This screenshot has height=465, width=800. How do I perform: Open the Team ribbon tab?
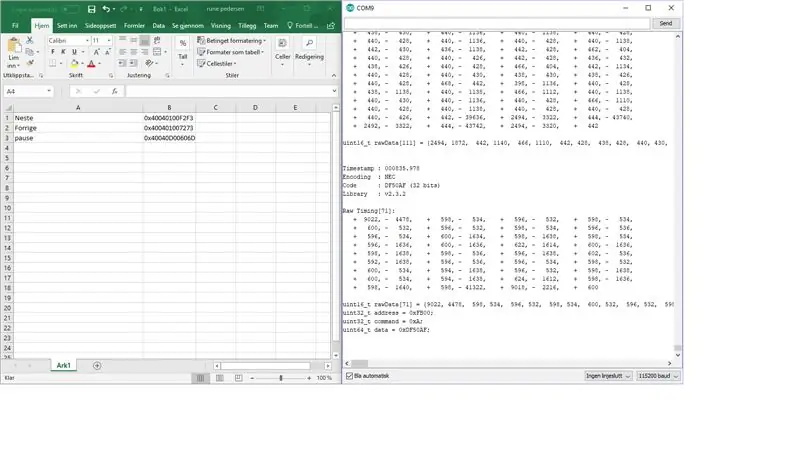click(x=270, y=26)
